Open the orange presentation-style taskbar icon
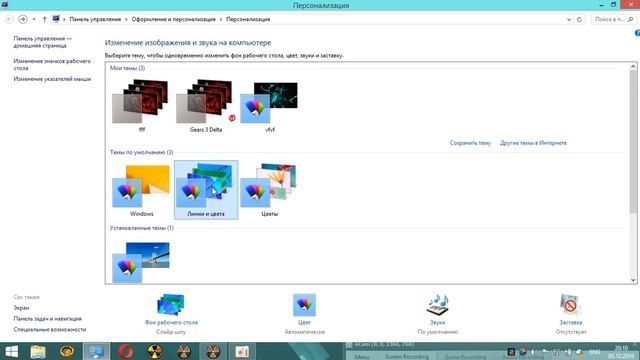The width and height of the screenshot is (640, 360). [242, 351]
